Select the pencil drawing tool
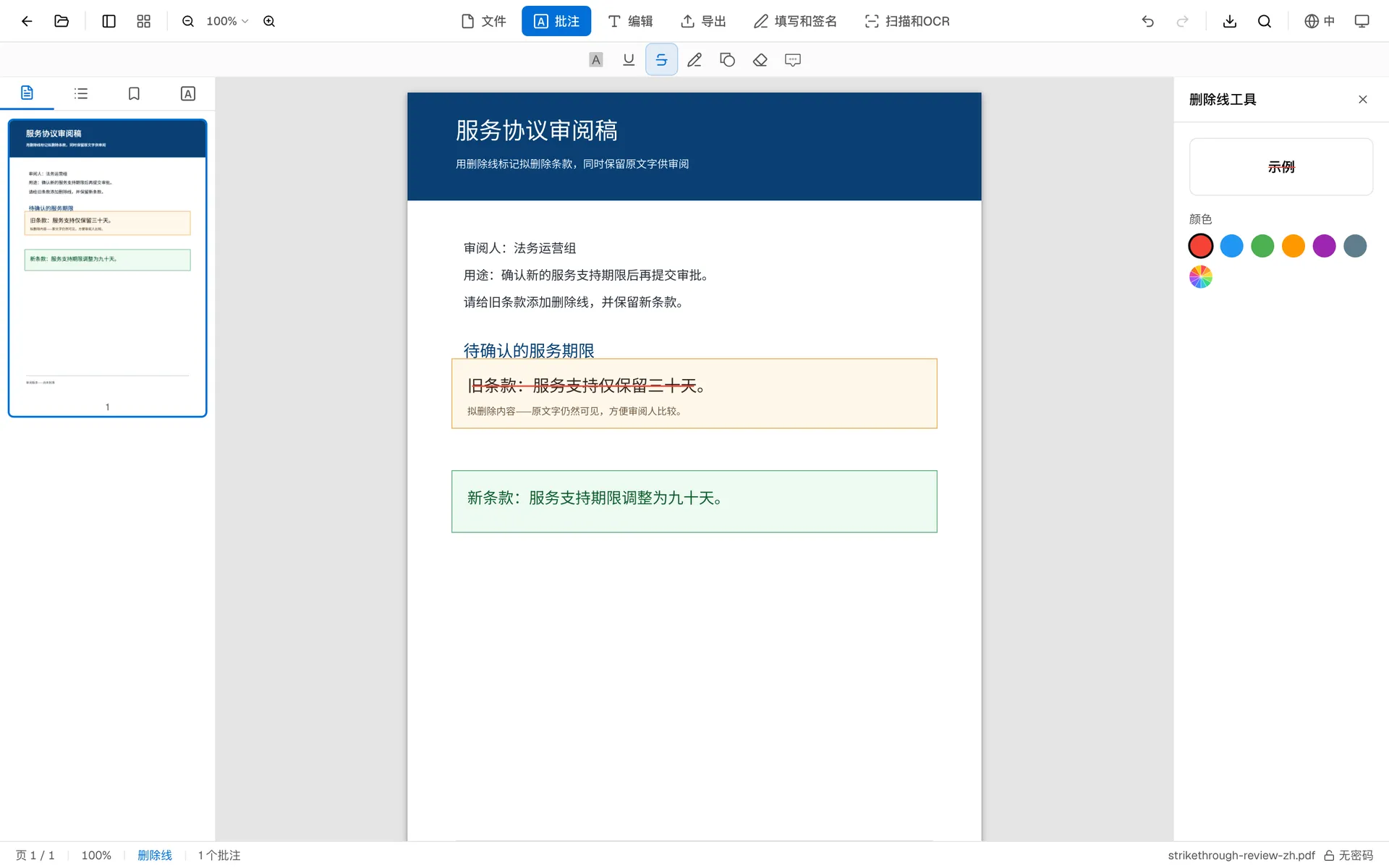 click(694, 60)
